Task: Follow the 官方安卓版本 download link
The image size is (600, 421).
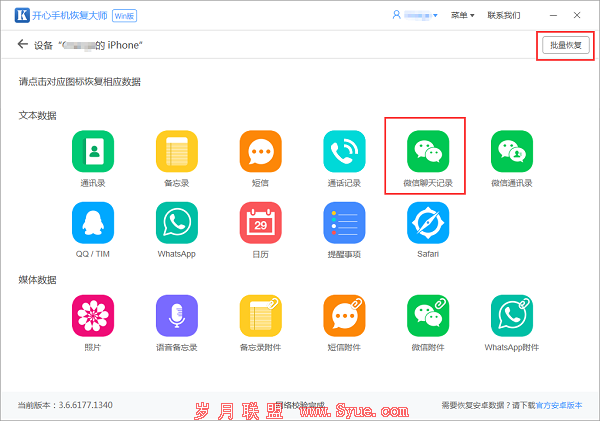Action: [559, 405]
